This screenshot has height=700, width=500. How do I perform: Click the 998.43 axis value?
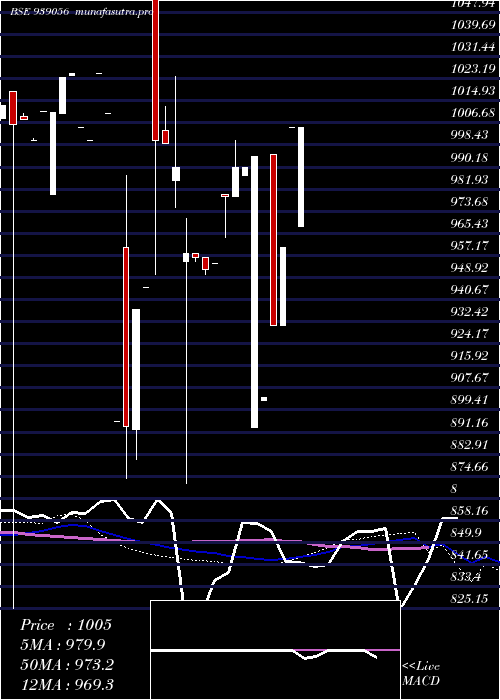(x=470, y=135)
